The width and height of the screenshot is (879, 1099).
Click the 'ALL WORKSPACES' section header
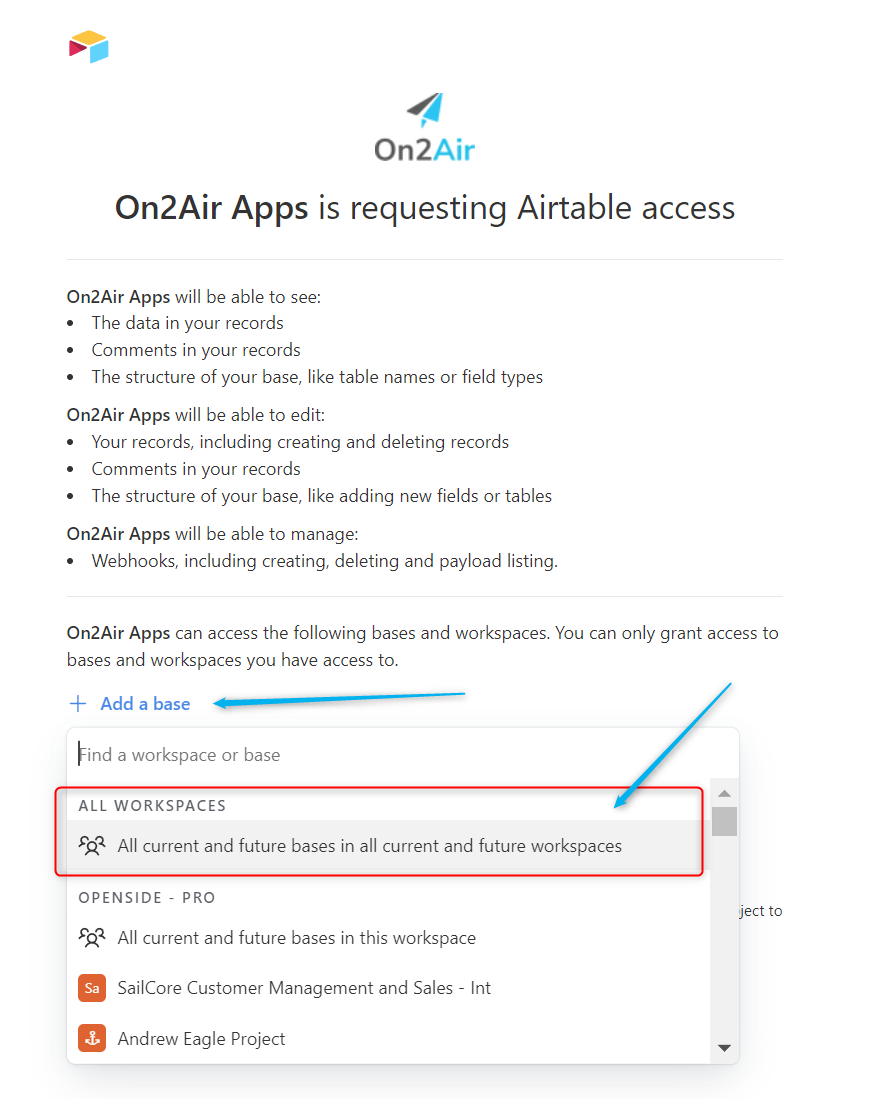click(152, 805)
